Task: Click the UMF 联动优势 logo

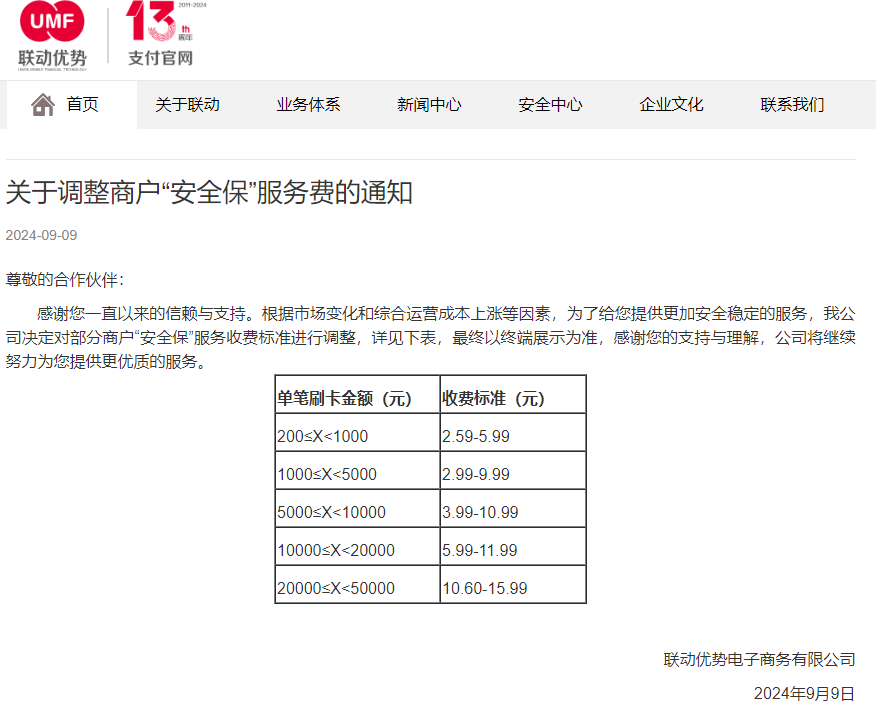Action: click(x=52, y=36)
